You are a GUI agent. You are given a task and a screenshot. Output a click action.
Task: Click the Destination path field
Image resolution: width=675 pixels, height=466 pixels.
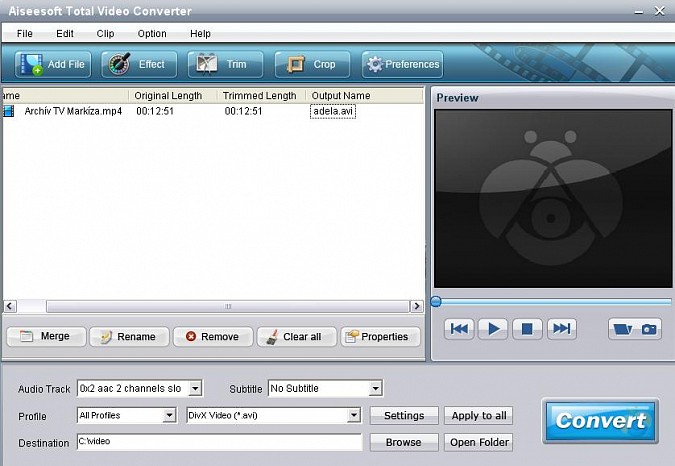click(x=220, y=442)
